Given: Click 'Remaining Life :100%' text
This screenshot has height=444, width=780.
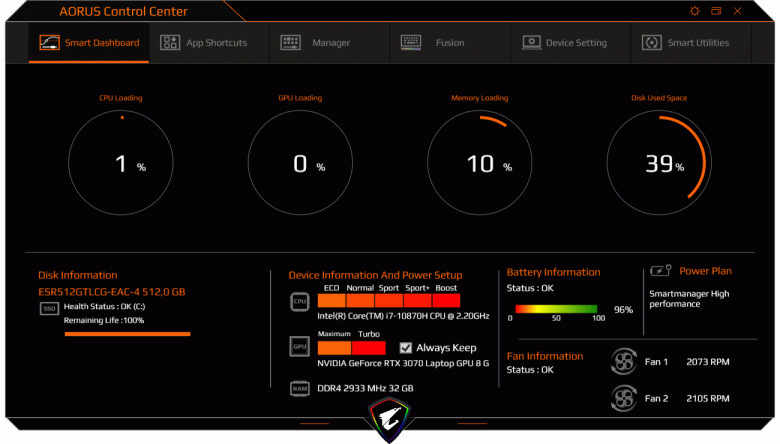Looking at the screenshot, I should tap(104, 320).
